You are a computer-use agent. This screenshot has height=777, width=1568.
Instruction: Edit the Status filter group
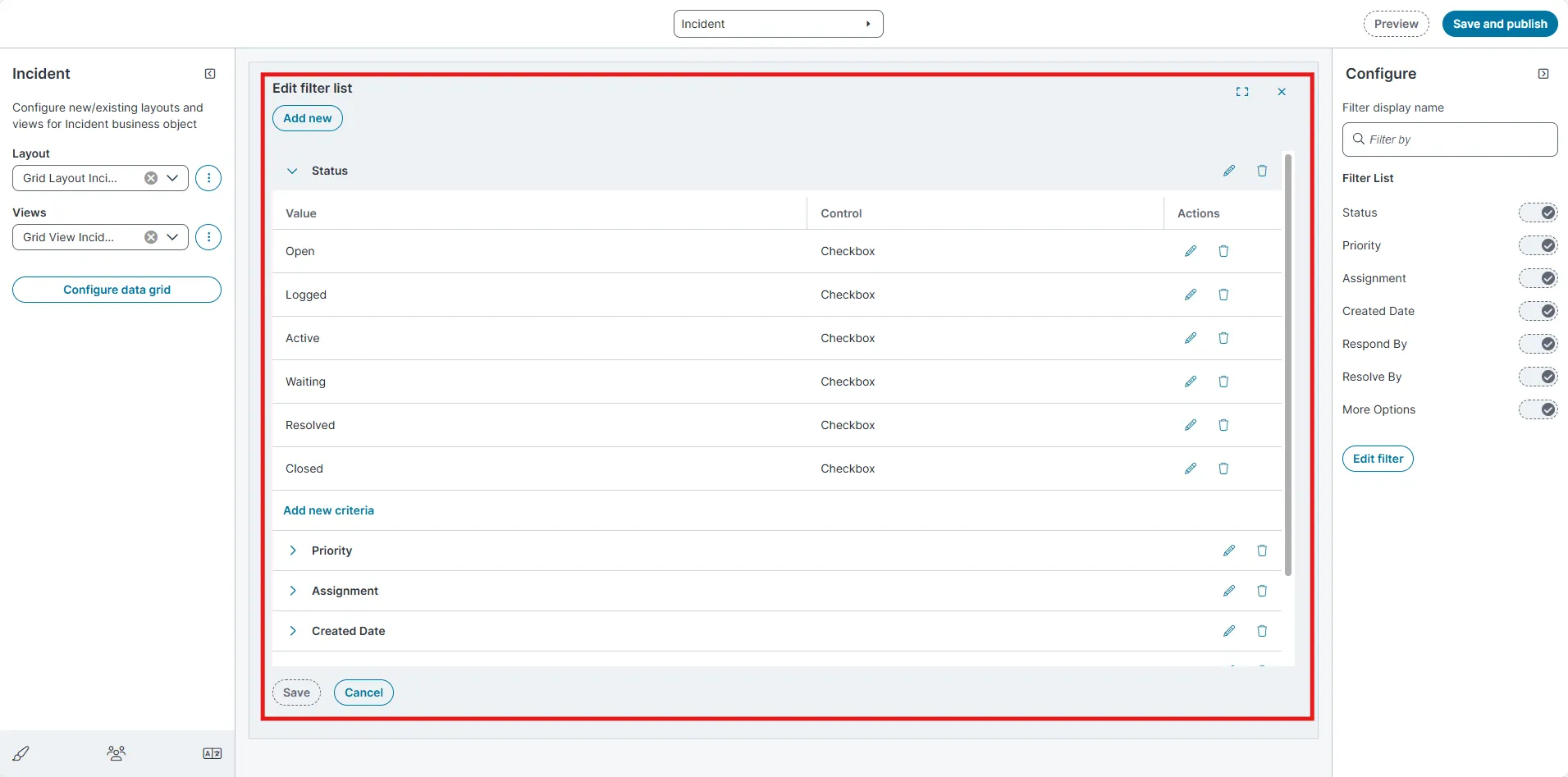click(x=1229, y=171)
